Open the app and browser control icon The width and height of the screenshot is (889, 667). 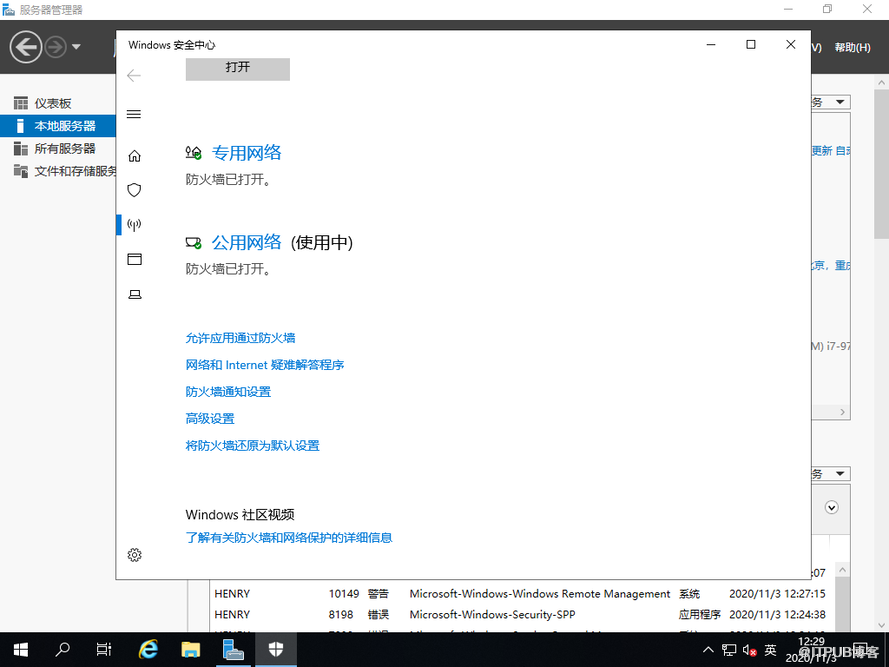tap(135, 259)
